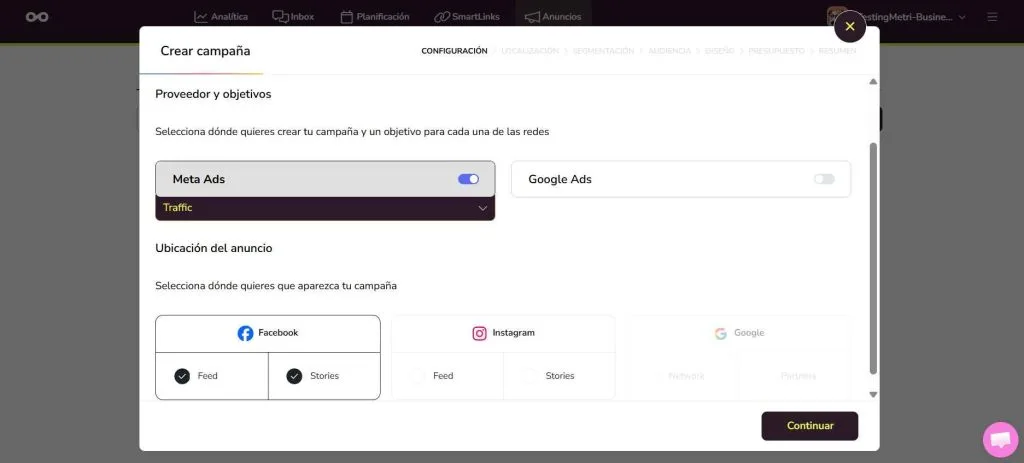Click the Anuncios megaphone icon
This screenshot has width=1024, height=463.
point(532,17)
